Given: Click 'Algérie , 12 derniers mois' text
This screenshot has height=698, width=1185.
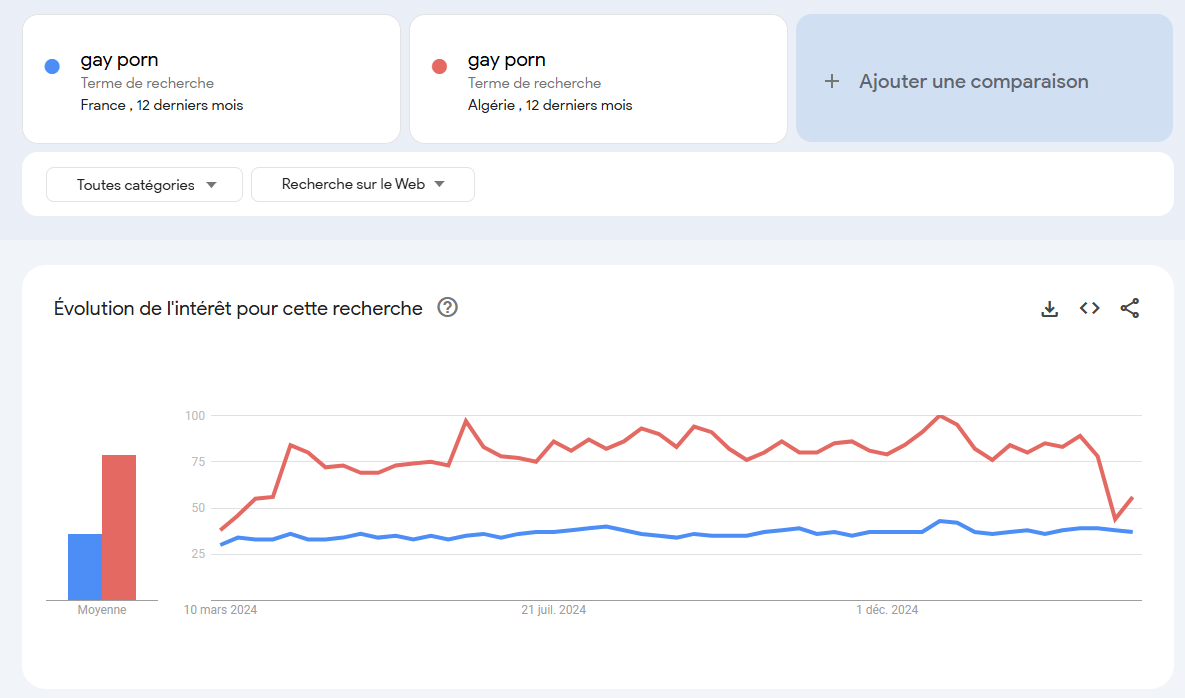Looking at the screenshot, I should point(549,105).
